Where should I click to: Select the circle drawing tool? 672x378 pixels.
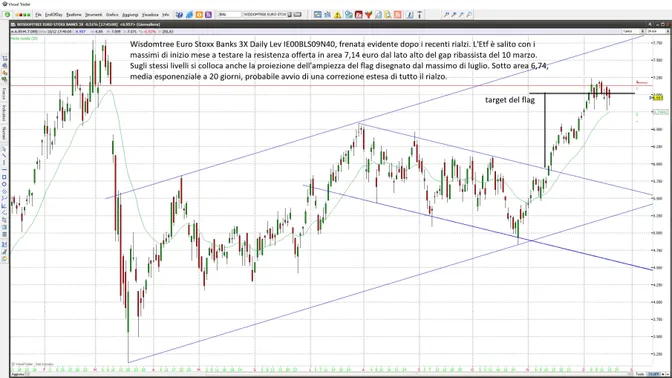pos(4,184)
